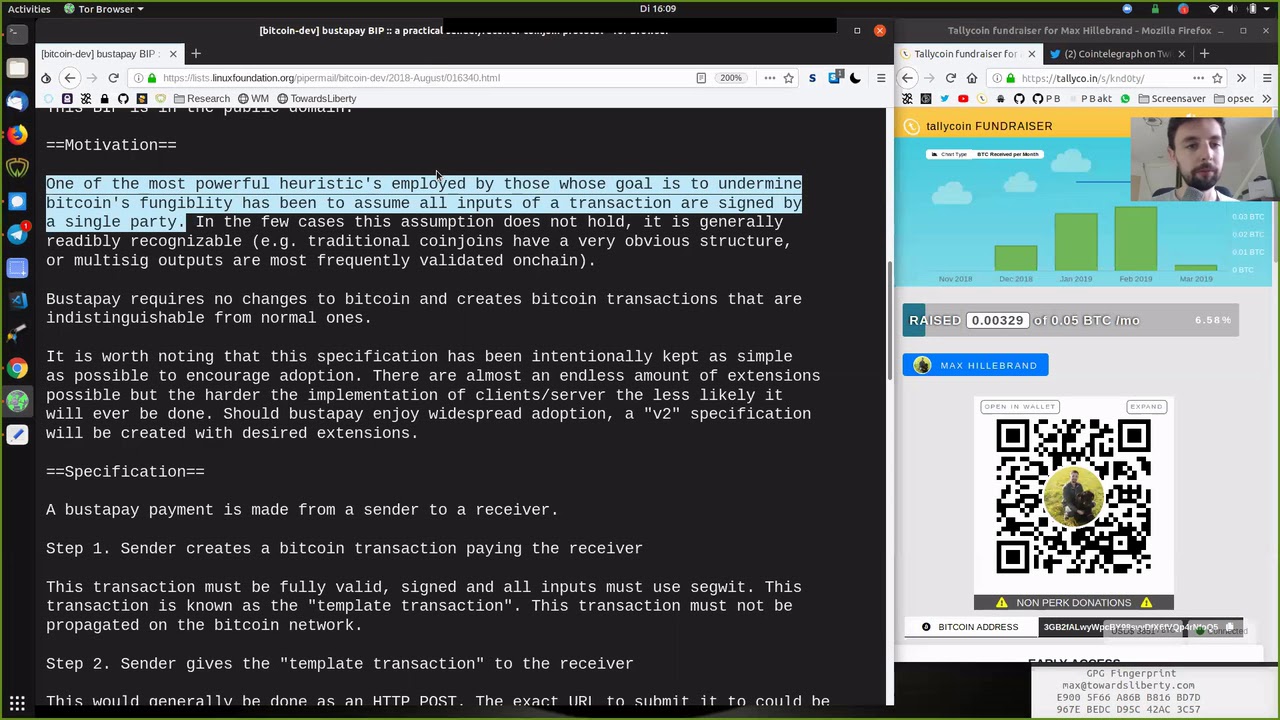Show applications grid in the dock
The height and width of the screenshot is (720, 1280).
pos(17,703)
